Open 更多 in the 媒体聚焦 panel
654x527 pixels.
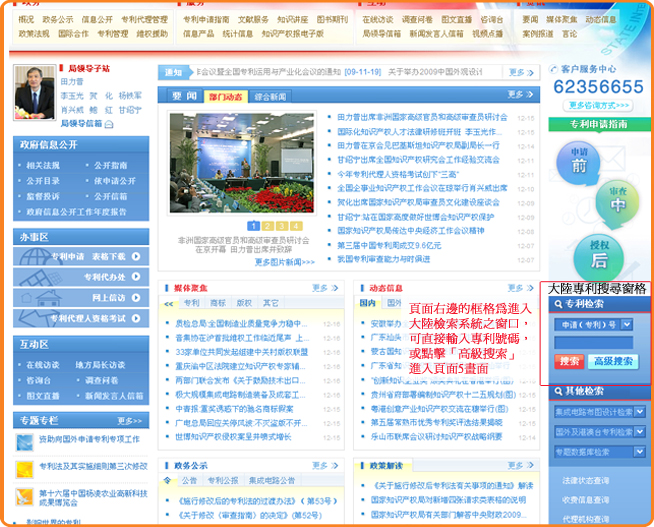pyautogui.click(x=325, y=288)
